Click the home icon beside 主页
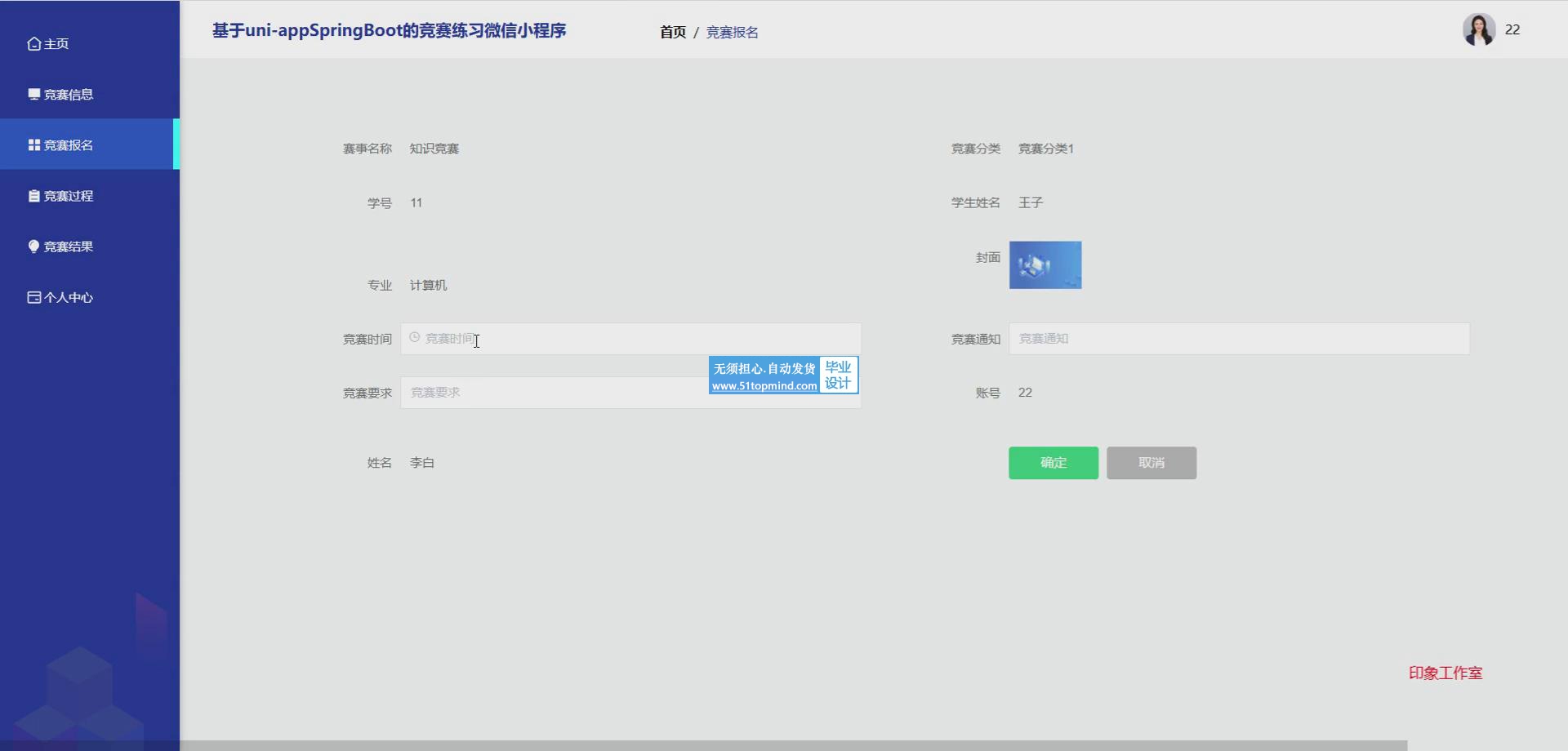The image size is (1568, 751). click(33, 44)
